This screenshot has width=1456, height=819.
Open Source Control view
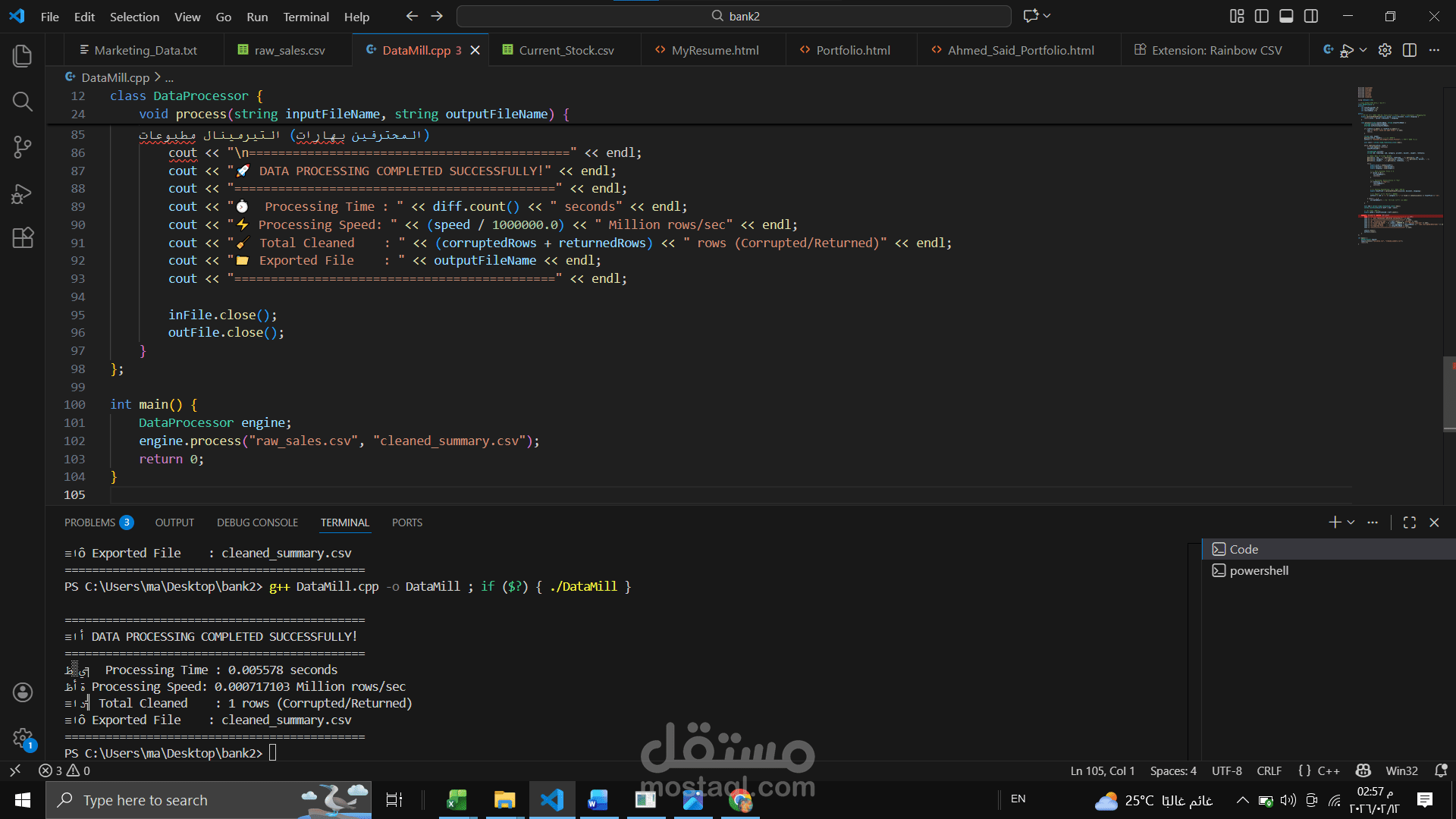pyautogui.click(x=23, y=147)
